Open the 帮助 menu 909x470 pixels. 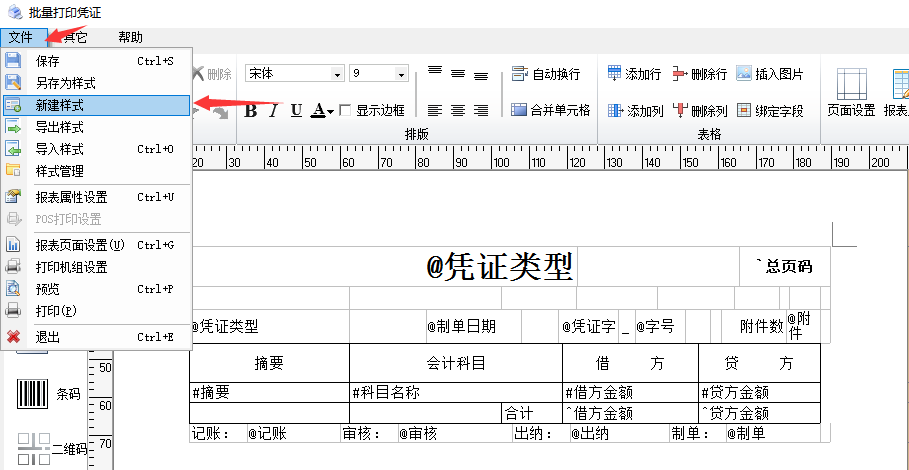(130, 37)
